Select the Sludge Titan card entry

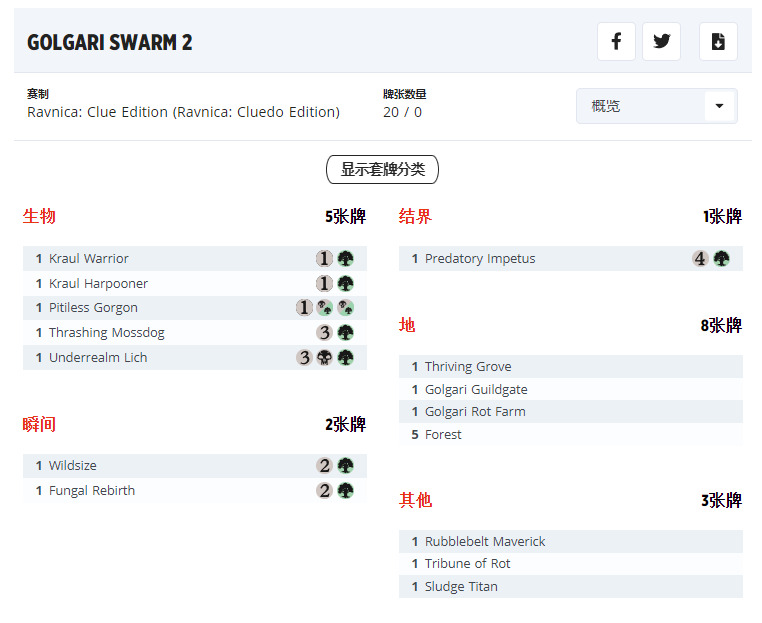461,587
